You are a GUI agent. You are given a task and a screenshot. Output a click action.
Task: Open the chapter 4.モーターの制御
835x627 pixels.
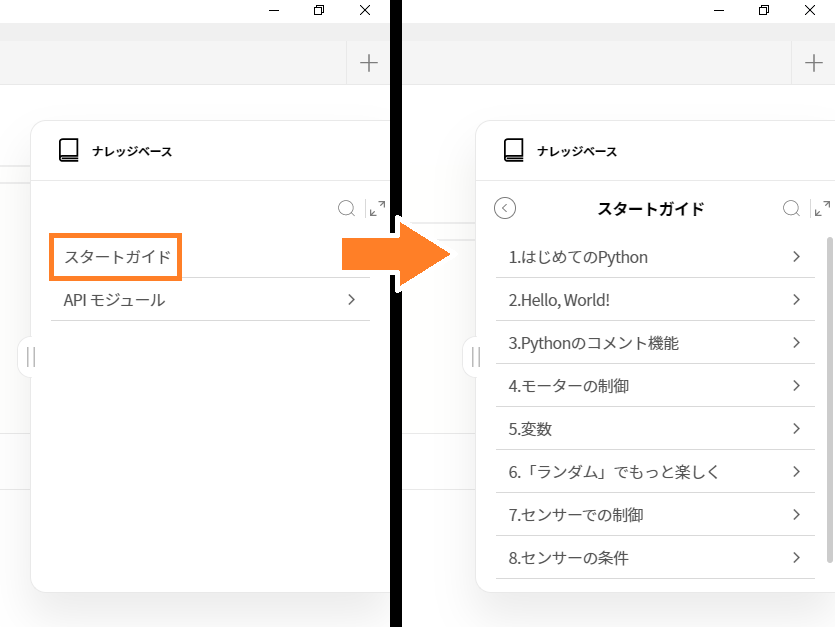(x=656, y=386)
